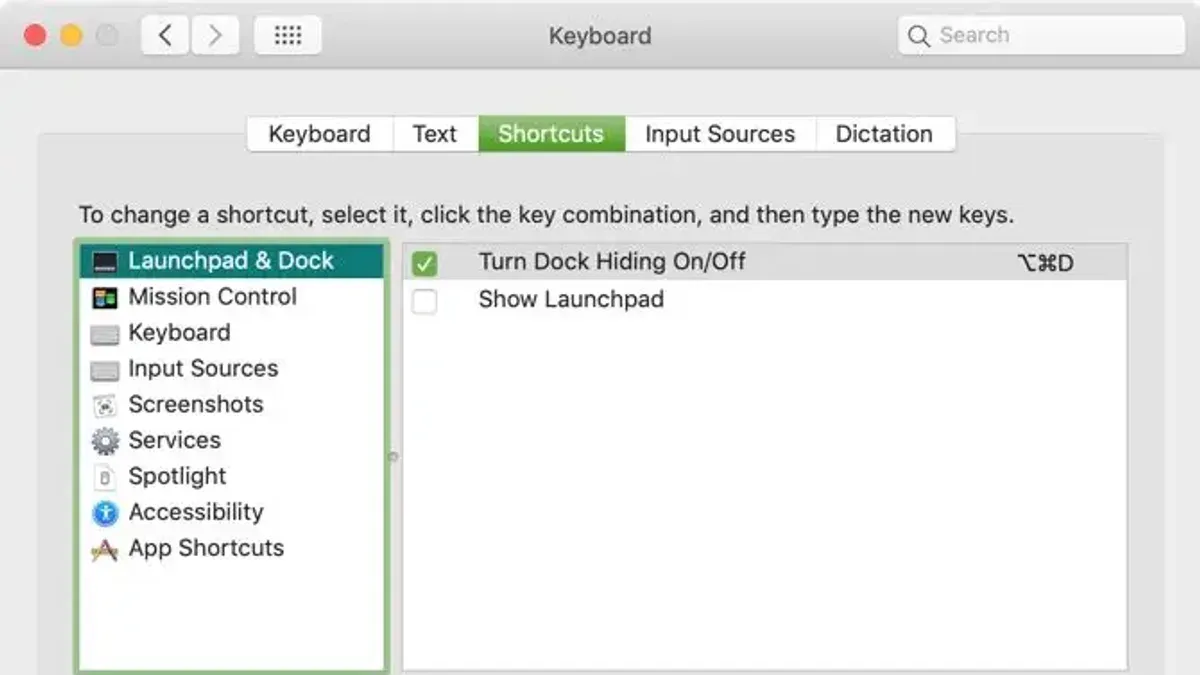Switch to the Dictation tab
The image size is (1200, 675).
(x=885, y=134)
